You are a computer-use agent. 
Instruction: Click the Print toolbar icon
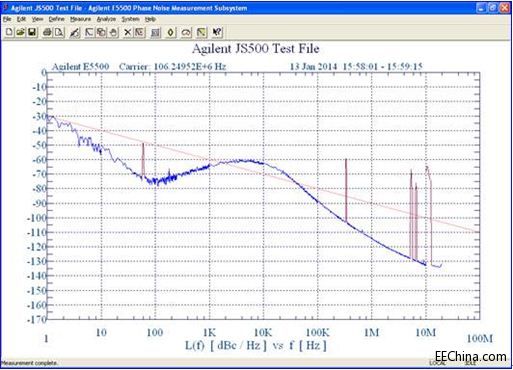click(x=47, y=32)
